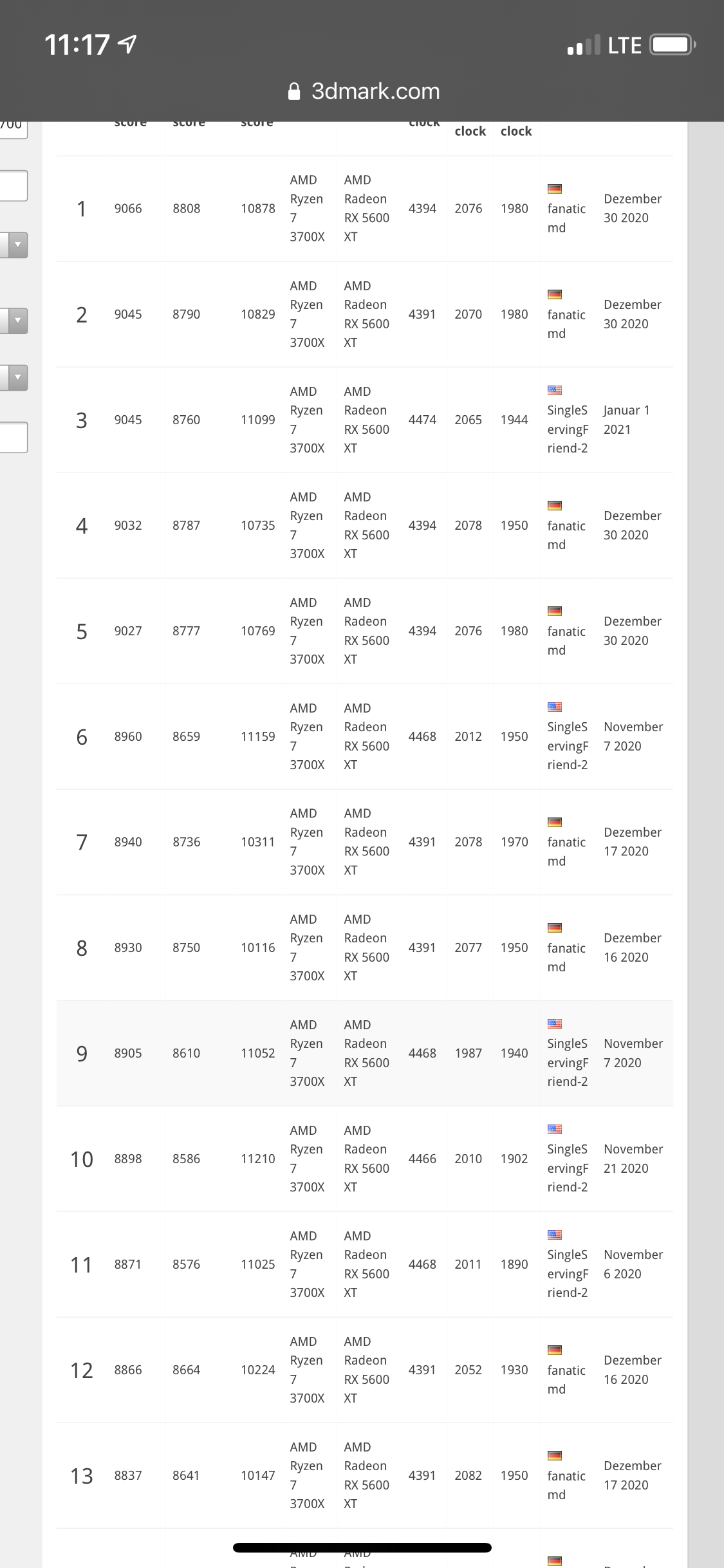Tap the German flag in rank 7 row
This screenshot has width=724, height=1568.
click(x=555, y=823)
